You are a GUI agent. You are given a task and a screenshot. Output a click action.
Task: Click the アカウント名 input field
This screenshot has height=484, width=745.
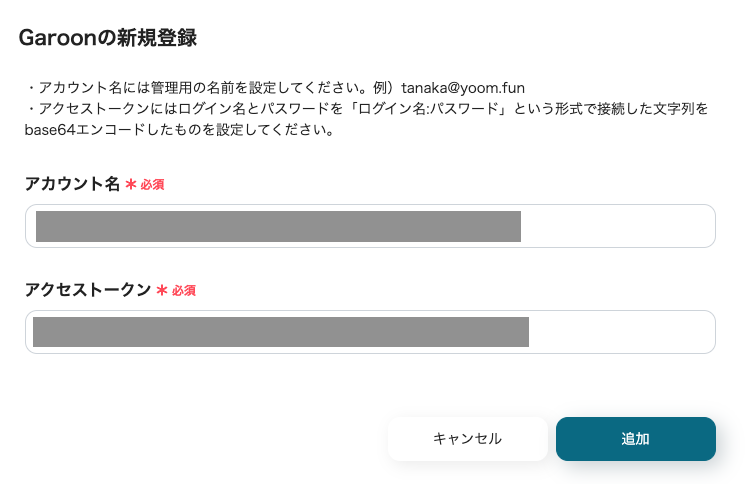click(x=370, y=226)
